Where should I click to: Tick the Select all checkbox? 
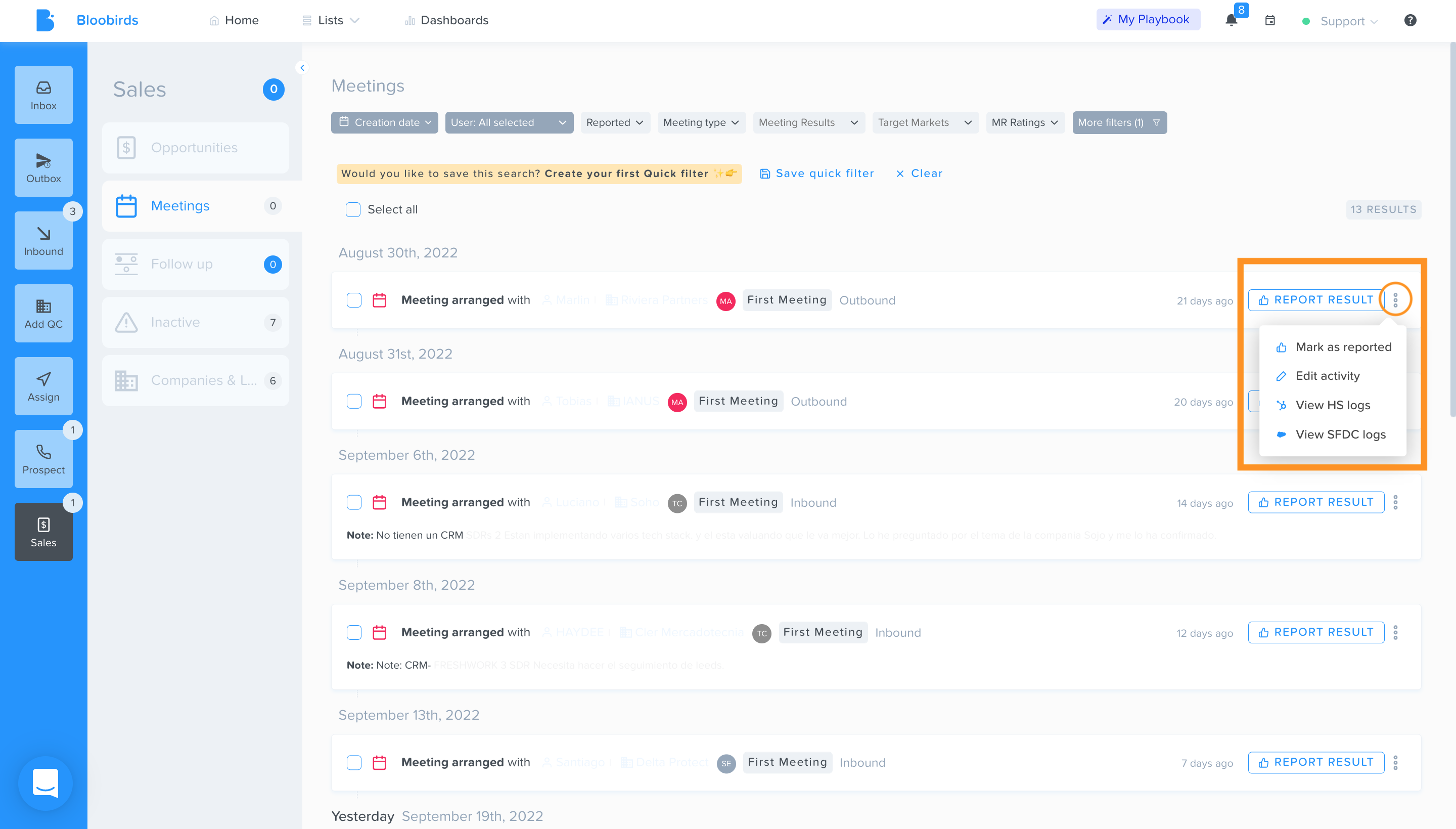pyautogui.click(x=353, y=209)
